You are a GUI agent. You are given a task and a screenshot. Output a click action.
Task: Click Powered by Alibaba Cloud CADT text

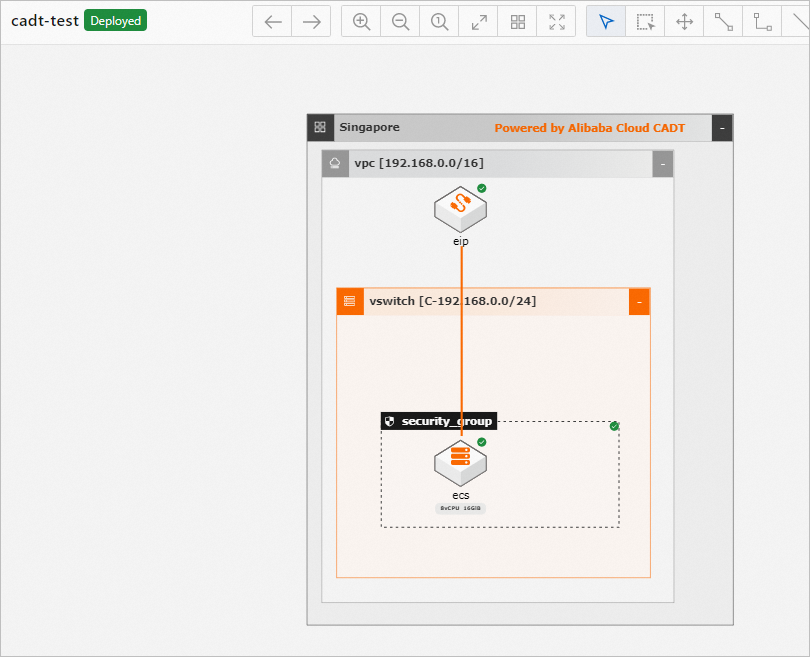(x=589, y=128)
